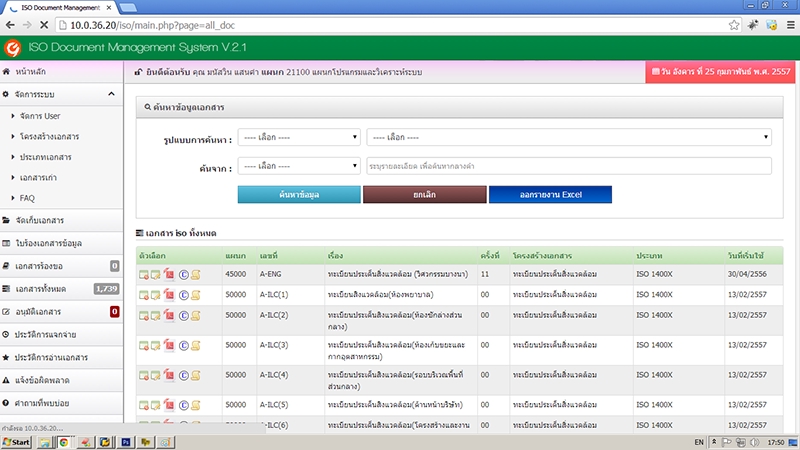Image resolution: width=800 pixels, height=450 pixels.
Task: Open the โครงสร้างเอกสาร submenu item
Action: [49, 137]
